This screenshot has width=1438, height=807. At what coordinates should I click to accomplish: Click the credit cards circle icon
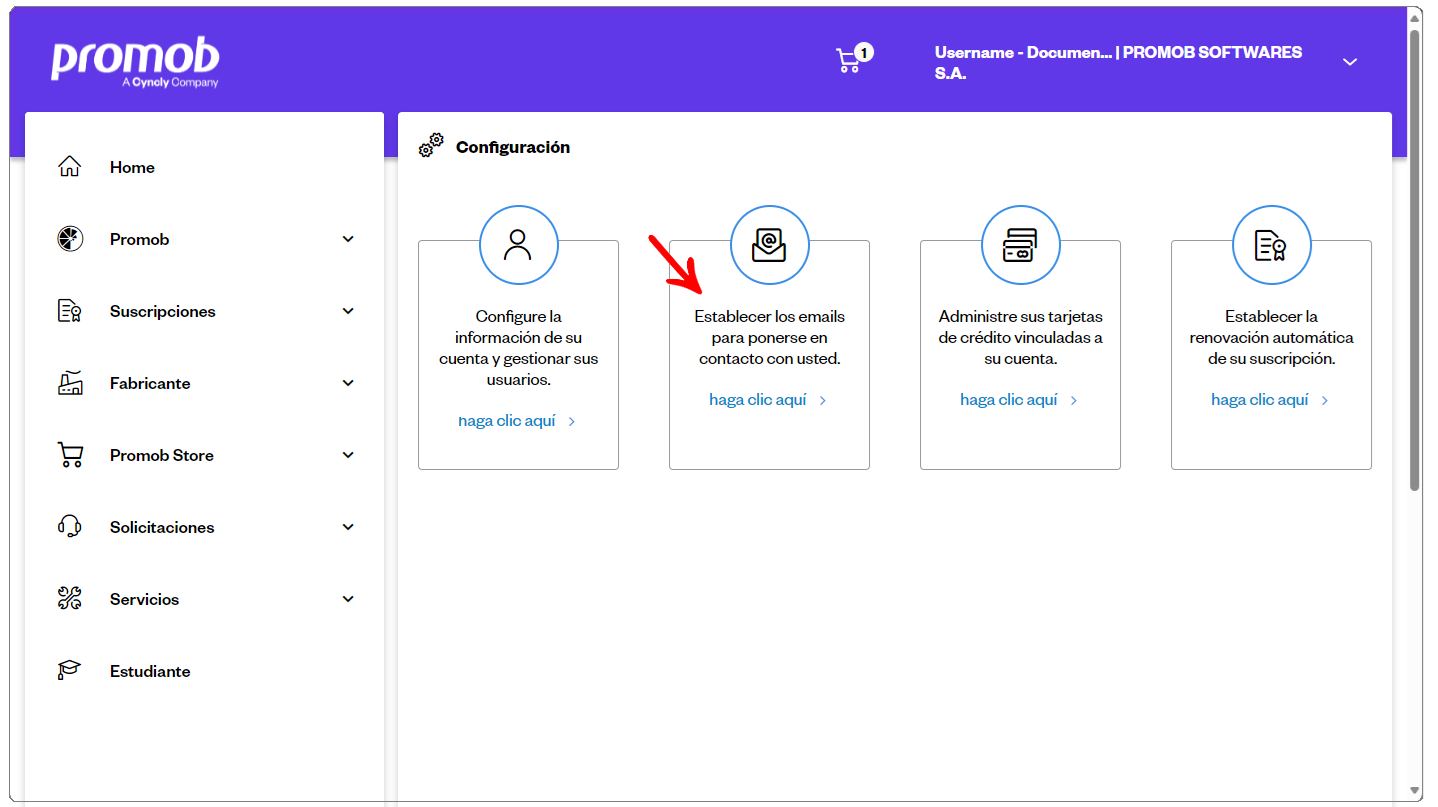point(1020,244)
